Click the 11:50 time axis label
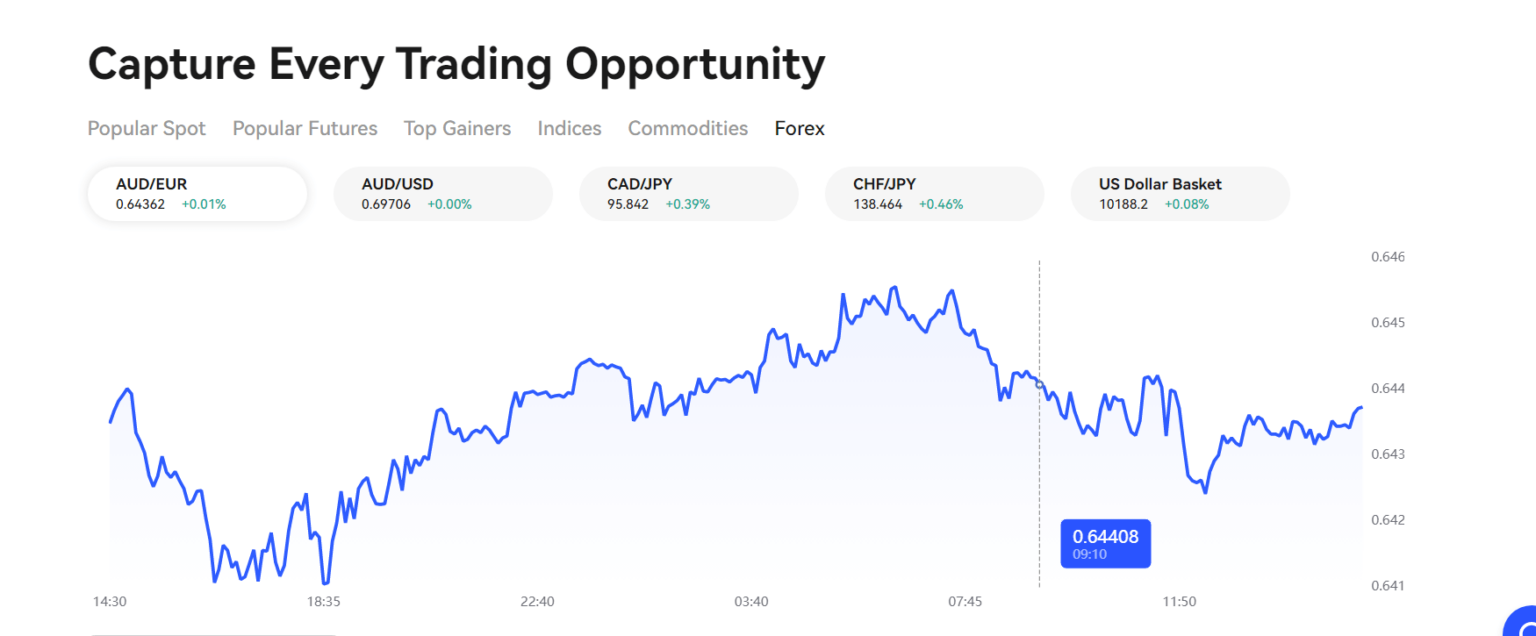Image resolution: width=1536 pixels, height=636 pixels. point(1179,601)
